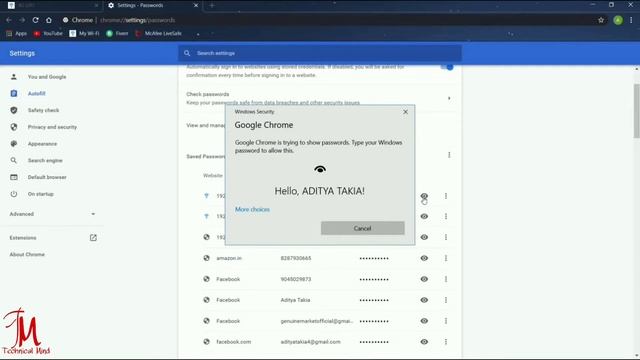This screenshot has width=640, height=360.
Task: Open the More choices link
Action: (252, 209)
